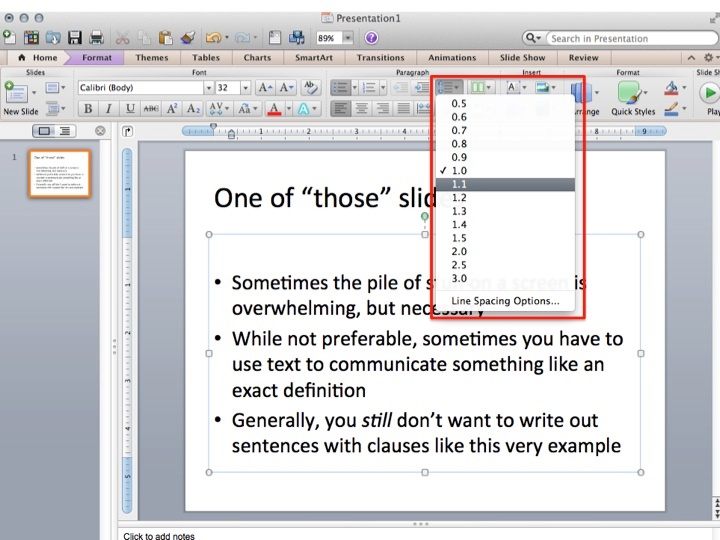Screen dimensions: 720x540
Task: Open the Calibri (Body) font name dropdown
Action: pyautogui.click(x=208, y=88)
